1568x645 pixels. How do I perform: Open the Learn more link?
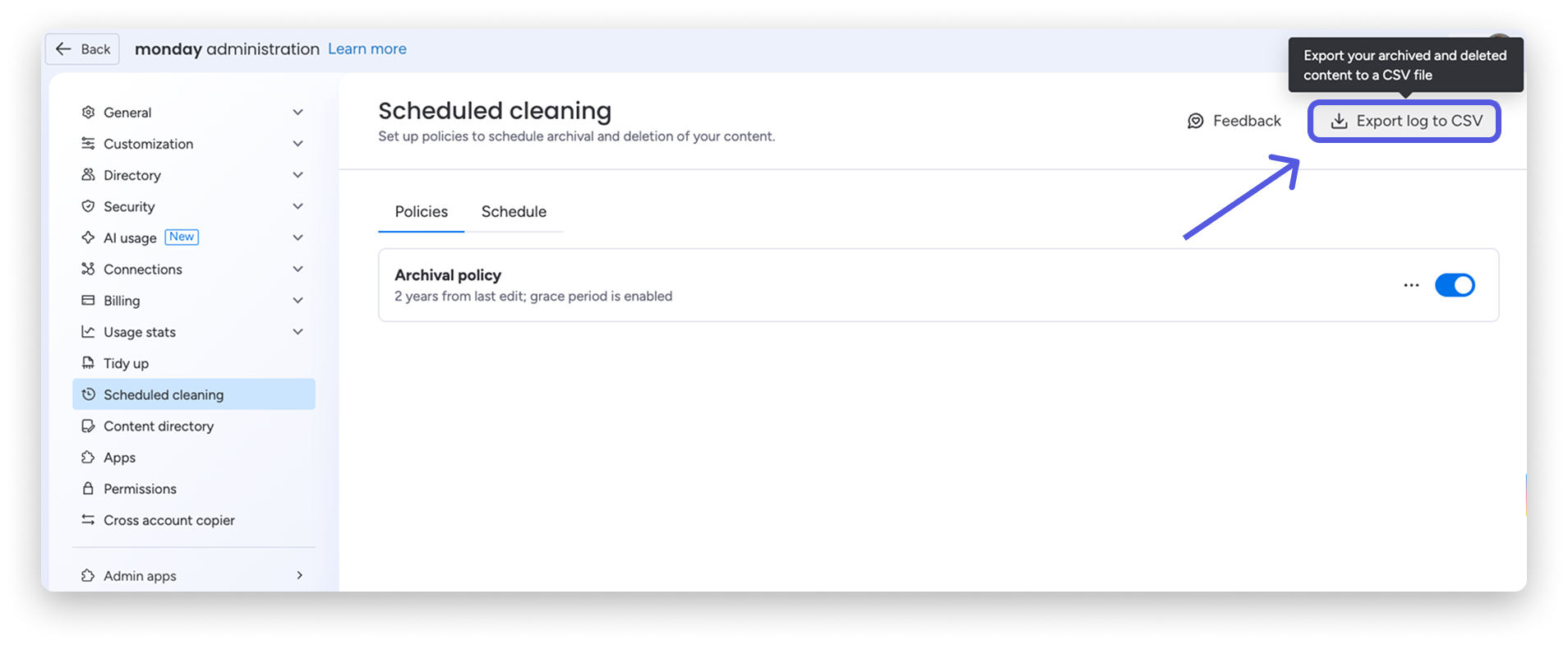tap(367, 49)
